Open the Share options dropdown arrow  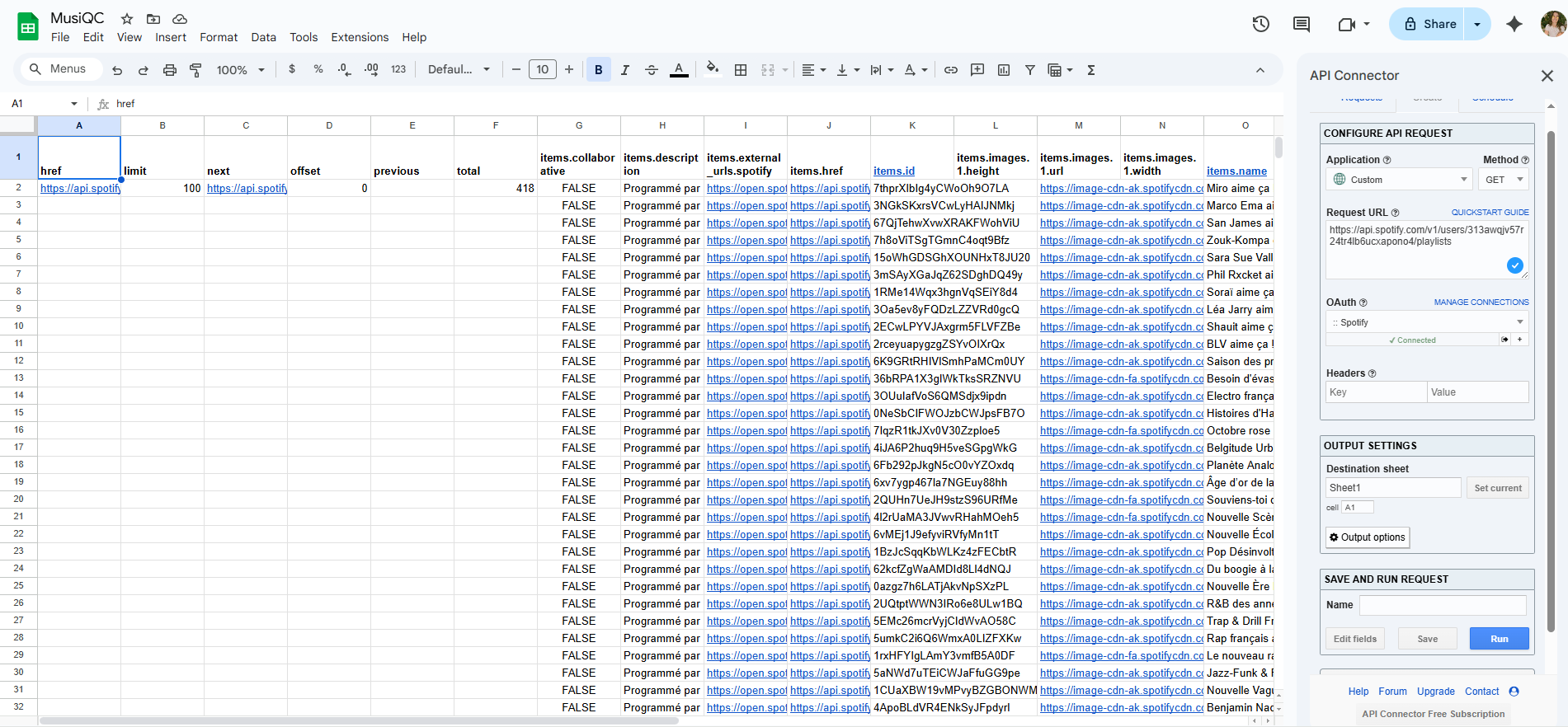[x=1477, y=24]
